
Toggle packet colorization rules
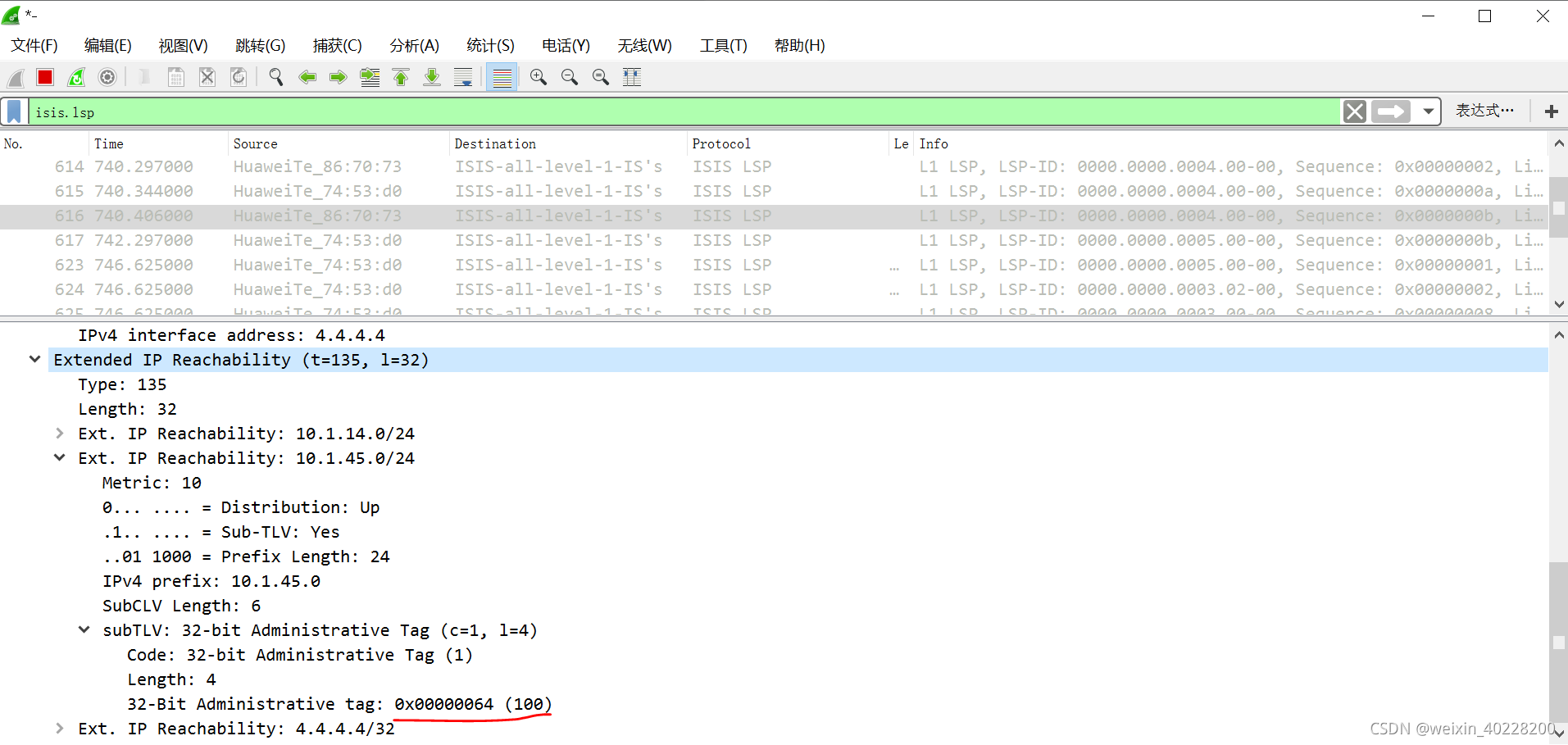point(502,78)
